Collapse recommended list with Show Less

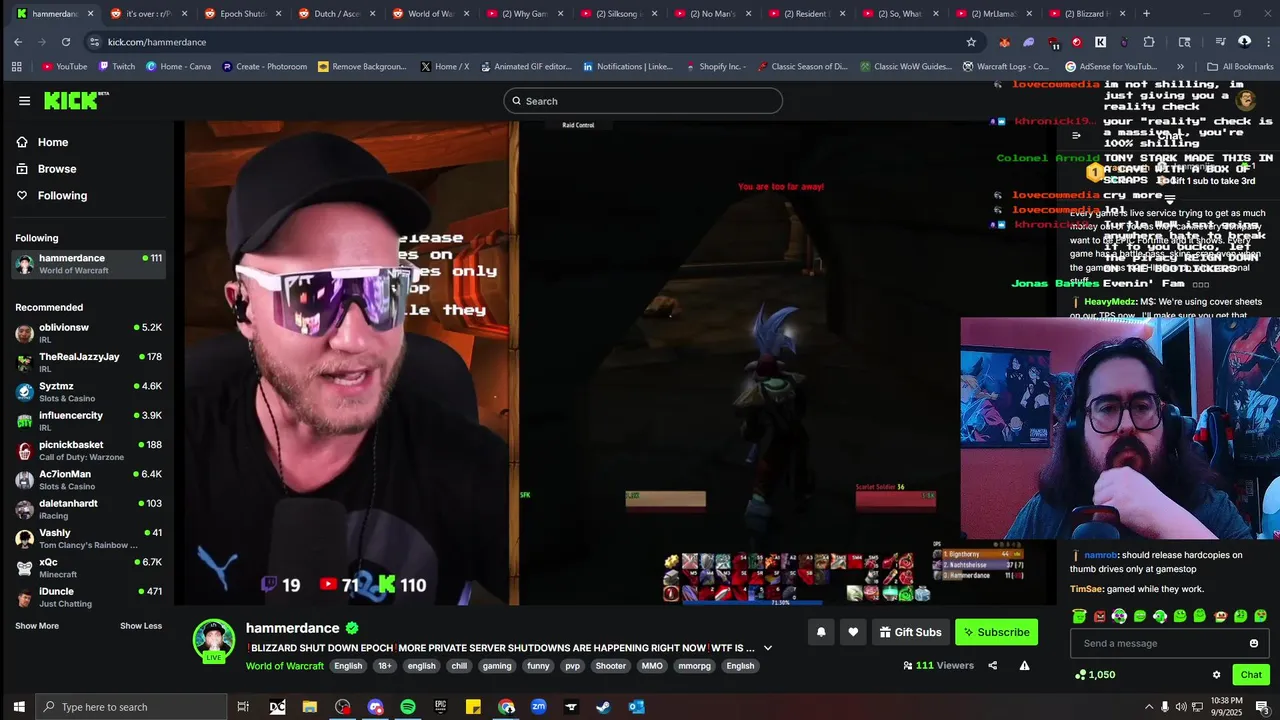pyautogui.click(x=141, y=626)
